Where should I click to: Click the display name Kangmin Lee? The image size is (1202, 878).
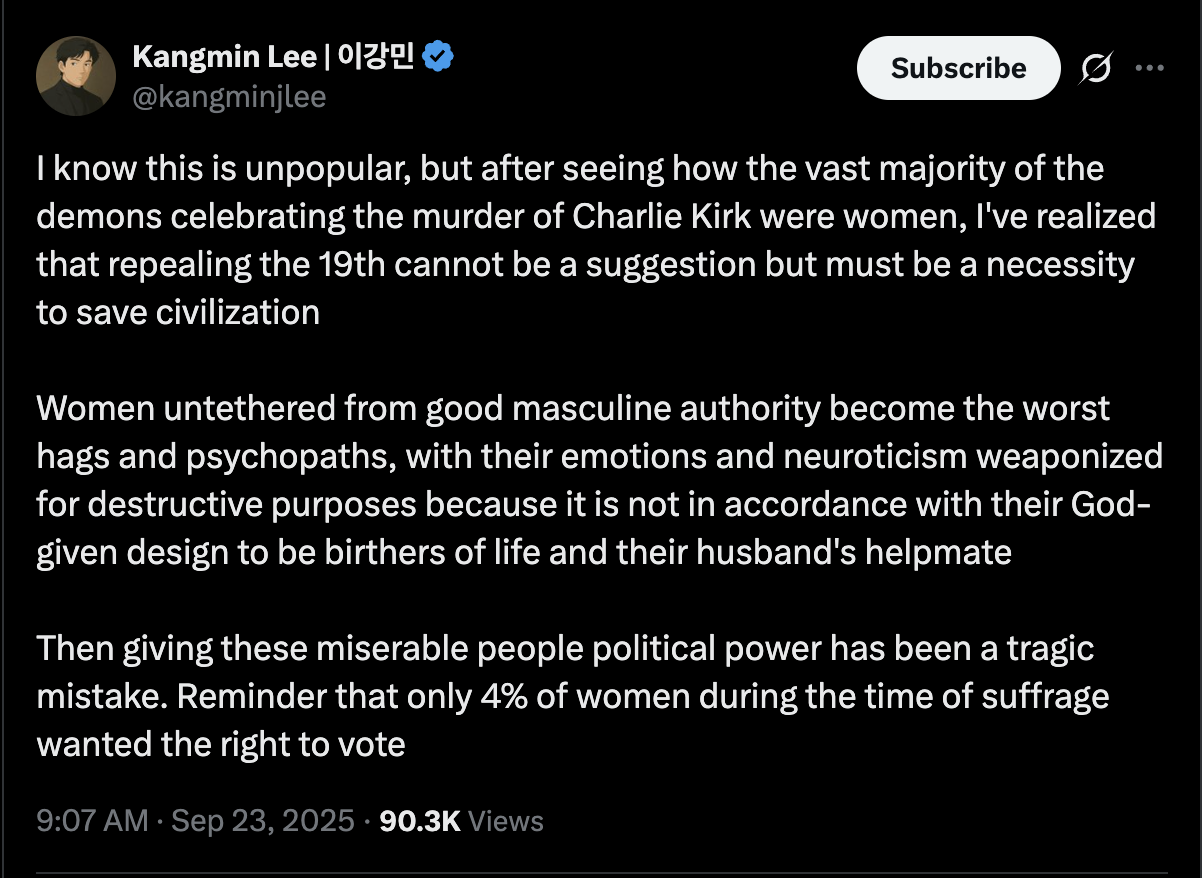point(224,57)
